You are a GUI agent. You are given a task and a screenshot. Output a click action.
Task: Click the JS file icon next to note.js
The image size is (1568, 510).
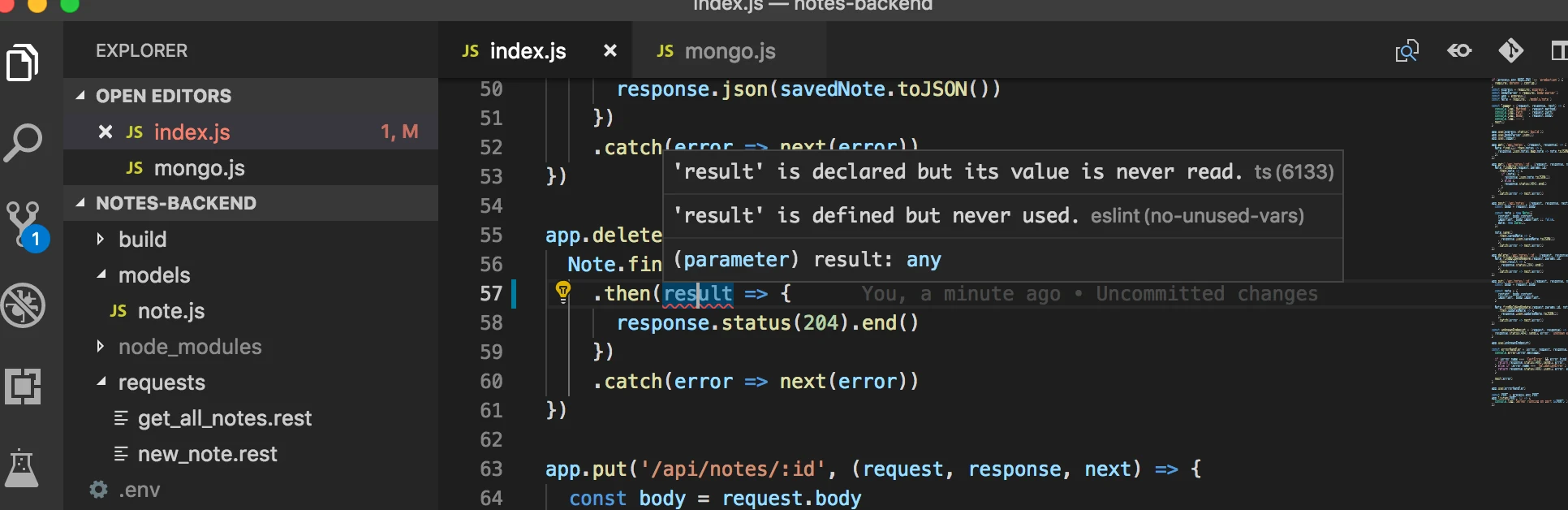click(118, 311)
